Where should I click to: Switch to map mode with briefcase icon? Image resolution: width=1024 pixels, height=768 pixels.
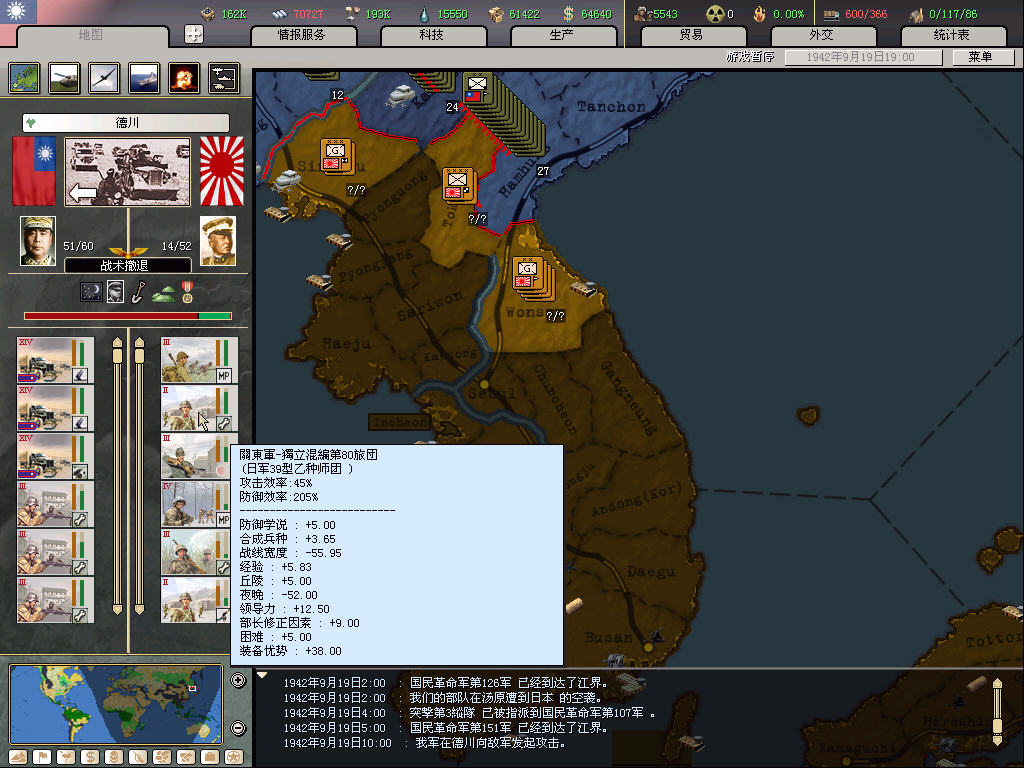210,757
